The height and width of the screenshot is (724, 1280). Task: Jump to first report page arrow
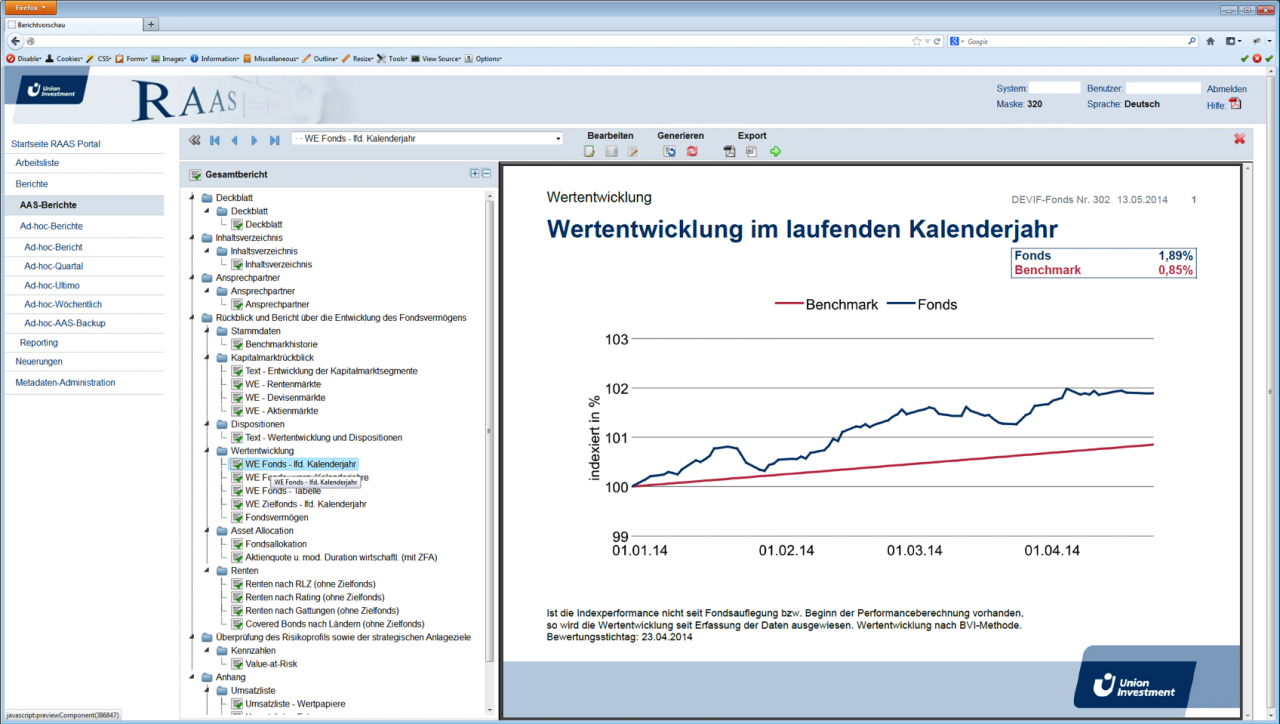tap(214, 140)
